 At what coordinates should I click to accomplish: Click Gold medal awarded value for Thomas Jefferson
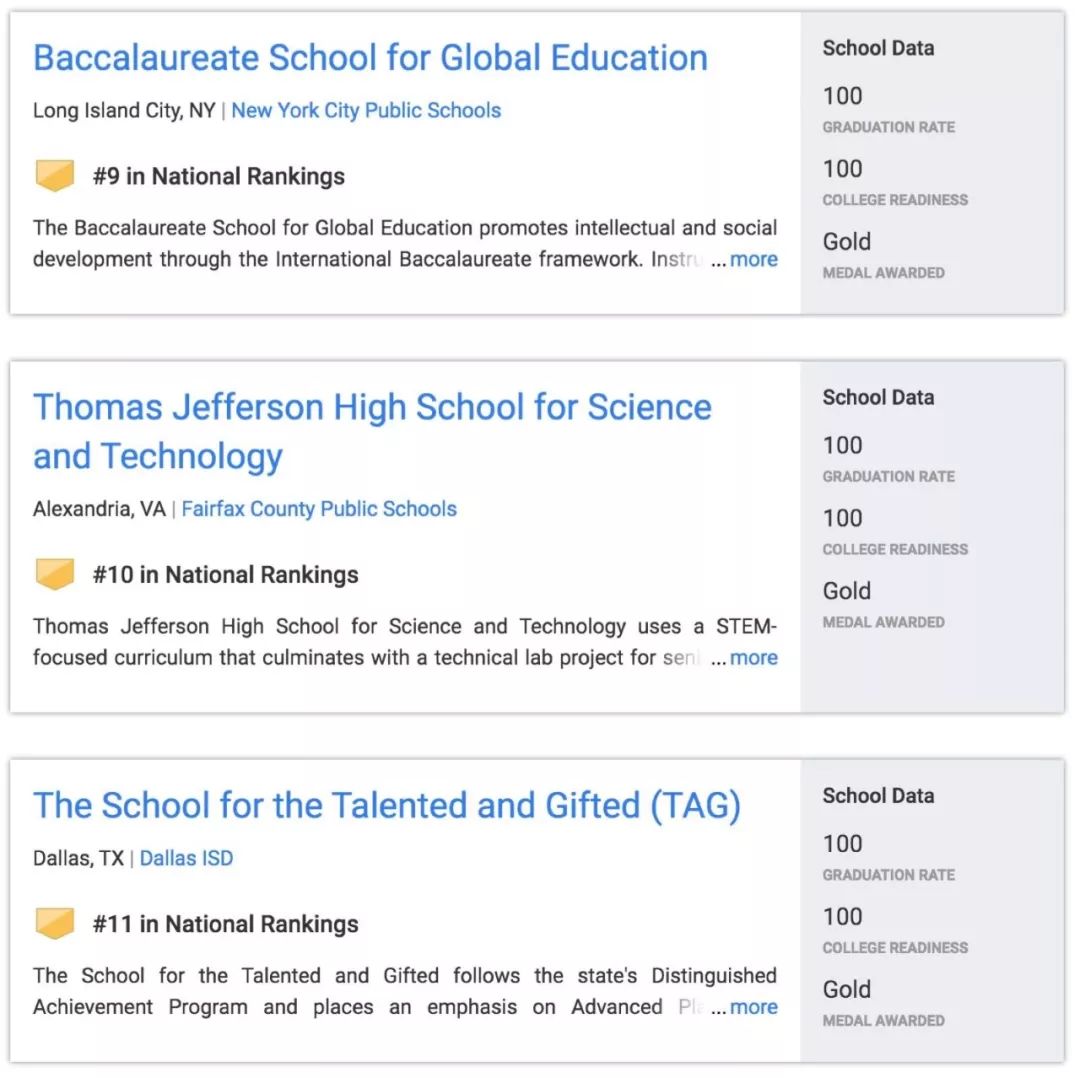pos(846,591)
